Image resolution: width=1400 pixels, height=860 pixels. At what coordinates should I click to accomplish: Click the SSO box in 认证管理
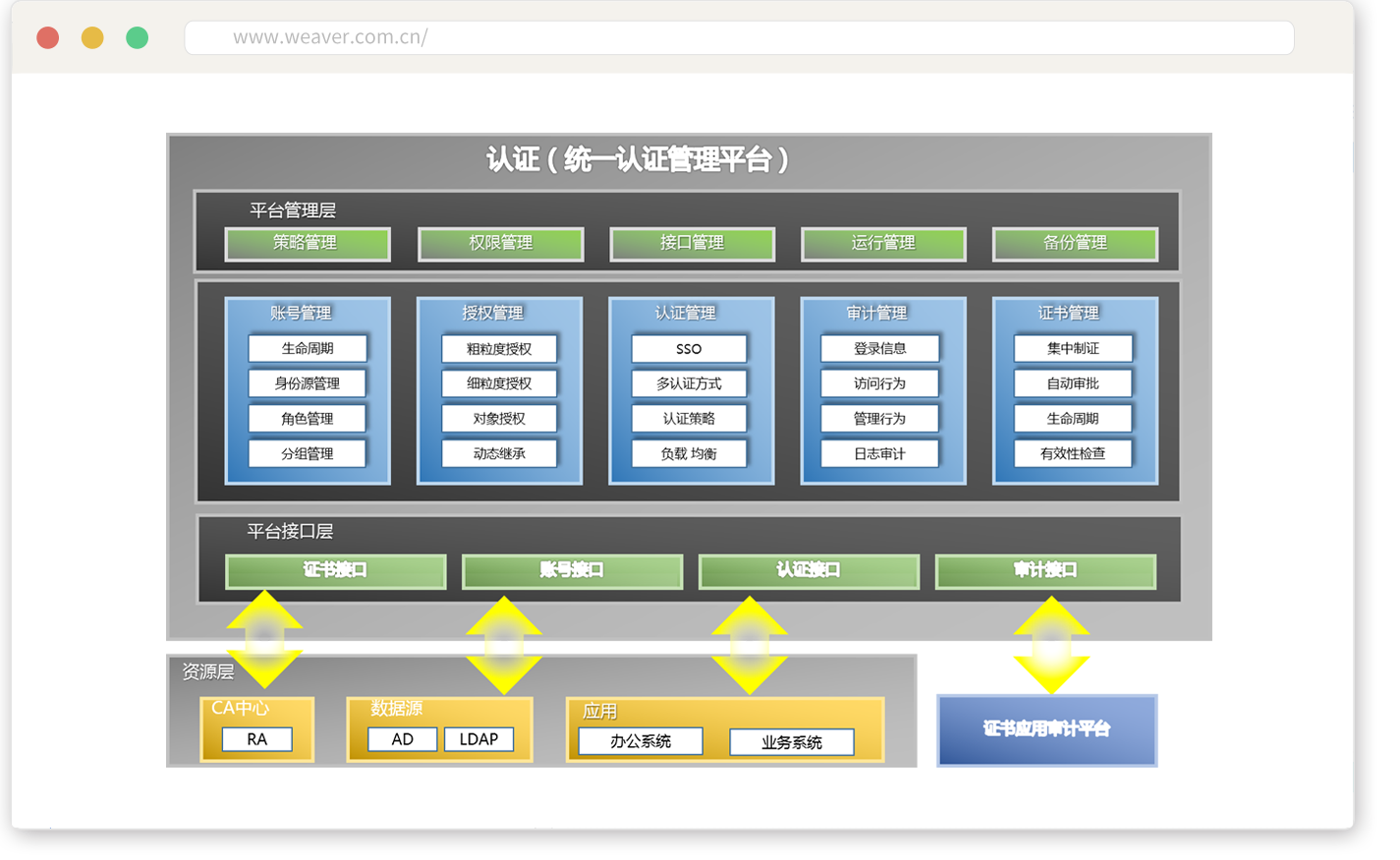point(689,349)
